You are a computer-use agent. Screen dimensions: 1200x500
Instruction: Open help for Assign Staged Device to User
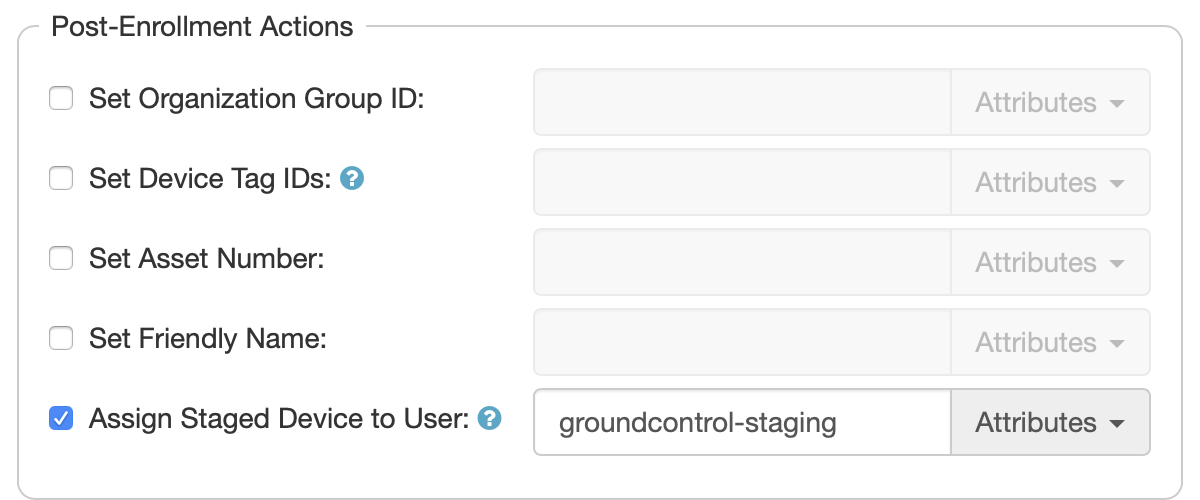pyautogui.click(x=489, y=419)
